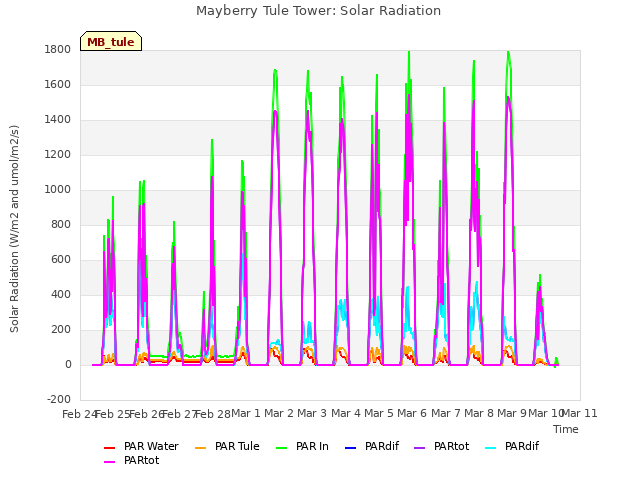Viewport: 640px width, 480px height.
Task: Click the Feb 24 x-axis date label
Action: (80, 414)
